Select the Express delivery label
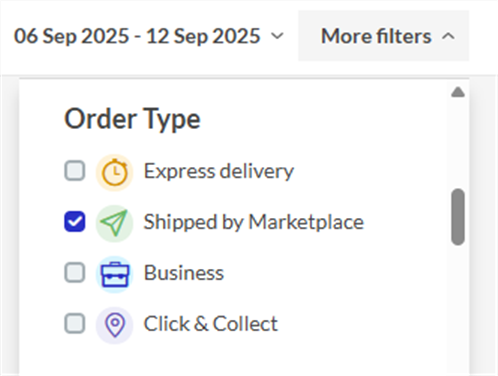The height and width of the screenshot is (376, 498). coord(219,171)
